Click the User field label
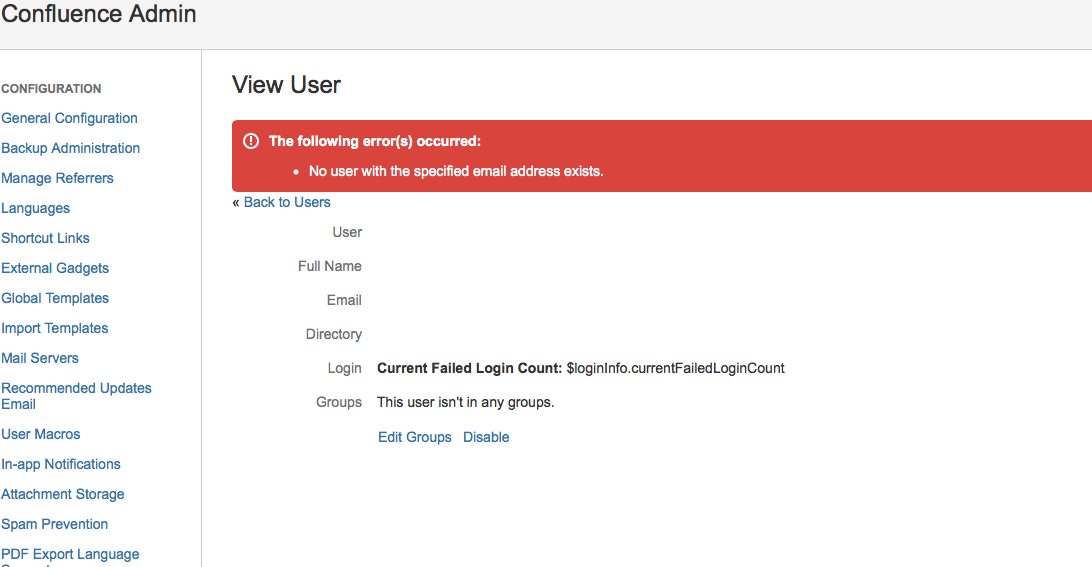 coord(347,232)
